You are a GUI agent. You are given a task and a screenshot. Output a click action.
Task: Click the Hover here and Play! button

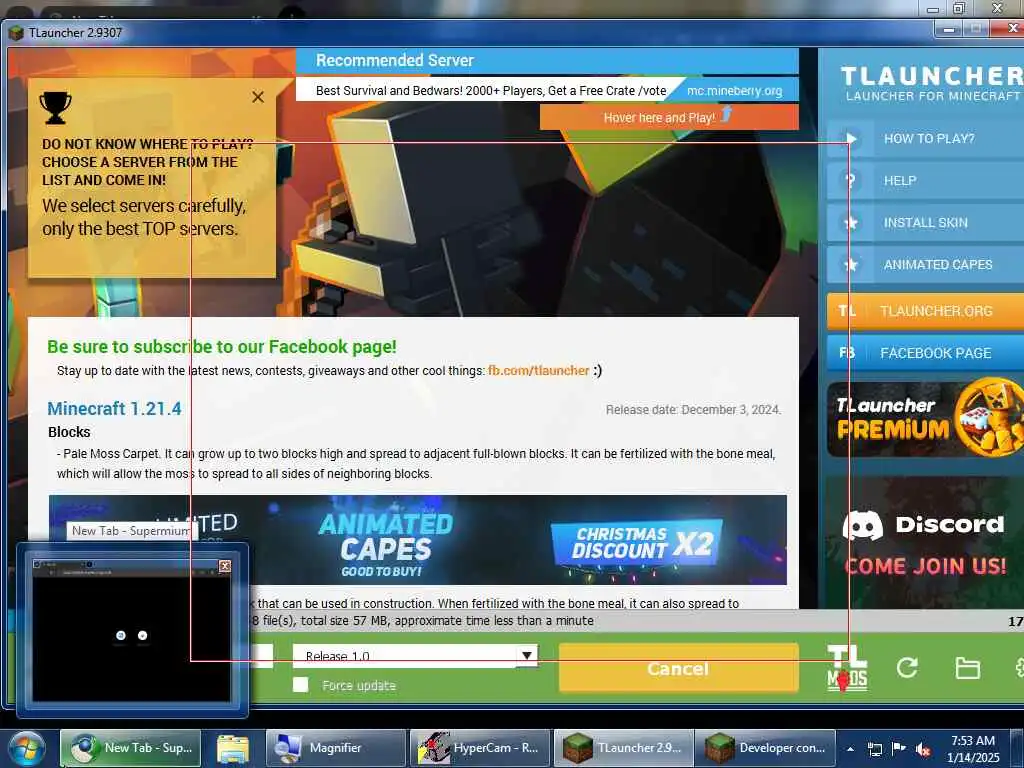coord(669,118)
